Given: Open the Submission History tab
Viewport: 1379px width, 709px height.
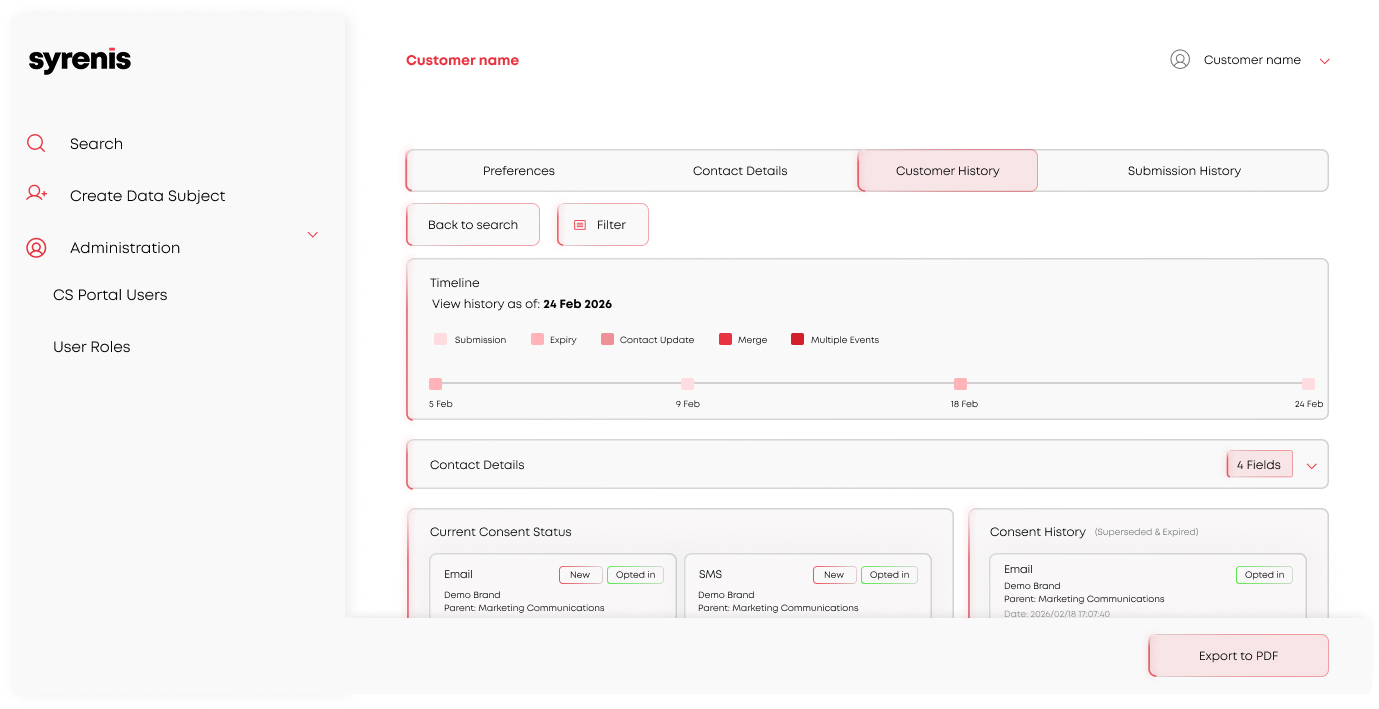Looking at the screenshot, I should pyautogui.click(x=1184, y=170).
